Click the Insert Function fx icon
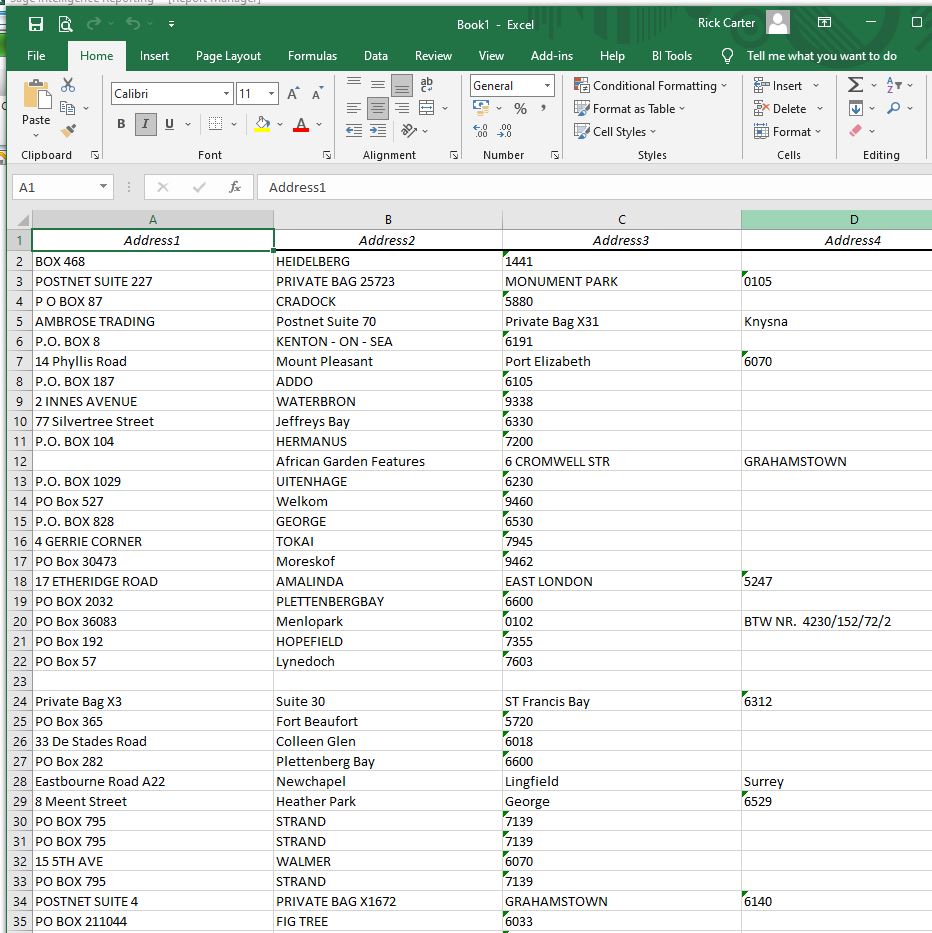Image resolution: width=932 pixels, height=933 pixels. [234, 187]
